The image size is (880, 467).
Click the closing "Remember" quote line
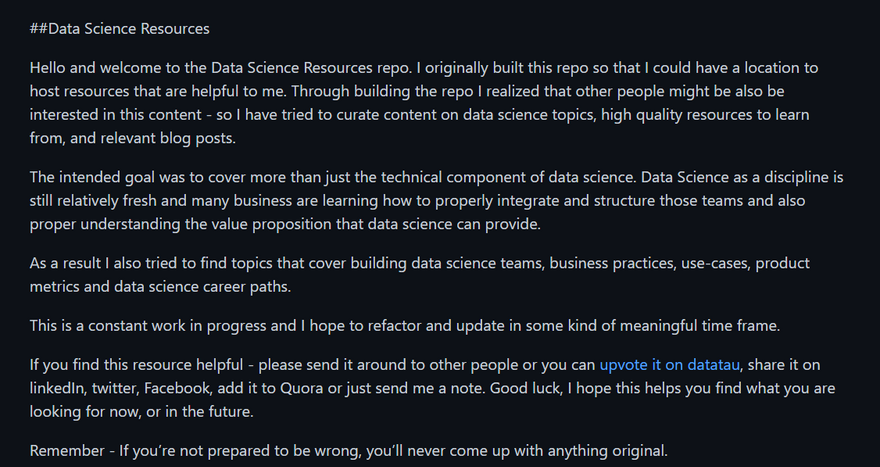click(x=348, y=451)
